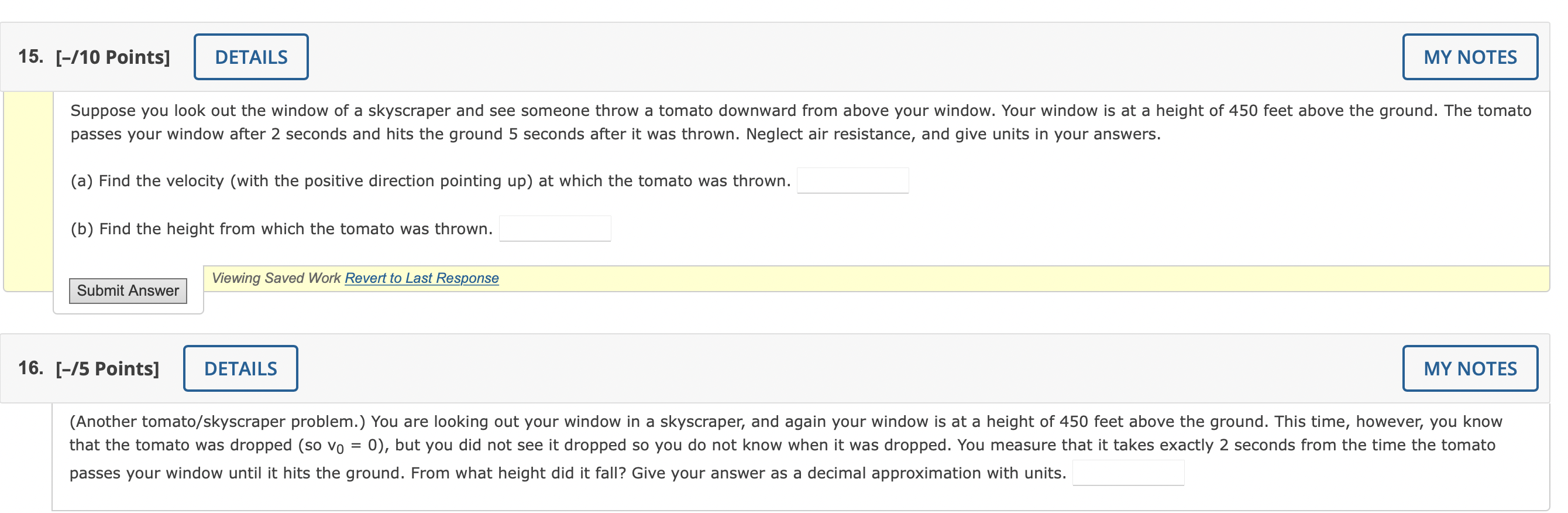
Task: Click part (b) of question 15
Action: point(280,228)
